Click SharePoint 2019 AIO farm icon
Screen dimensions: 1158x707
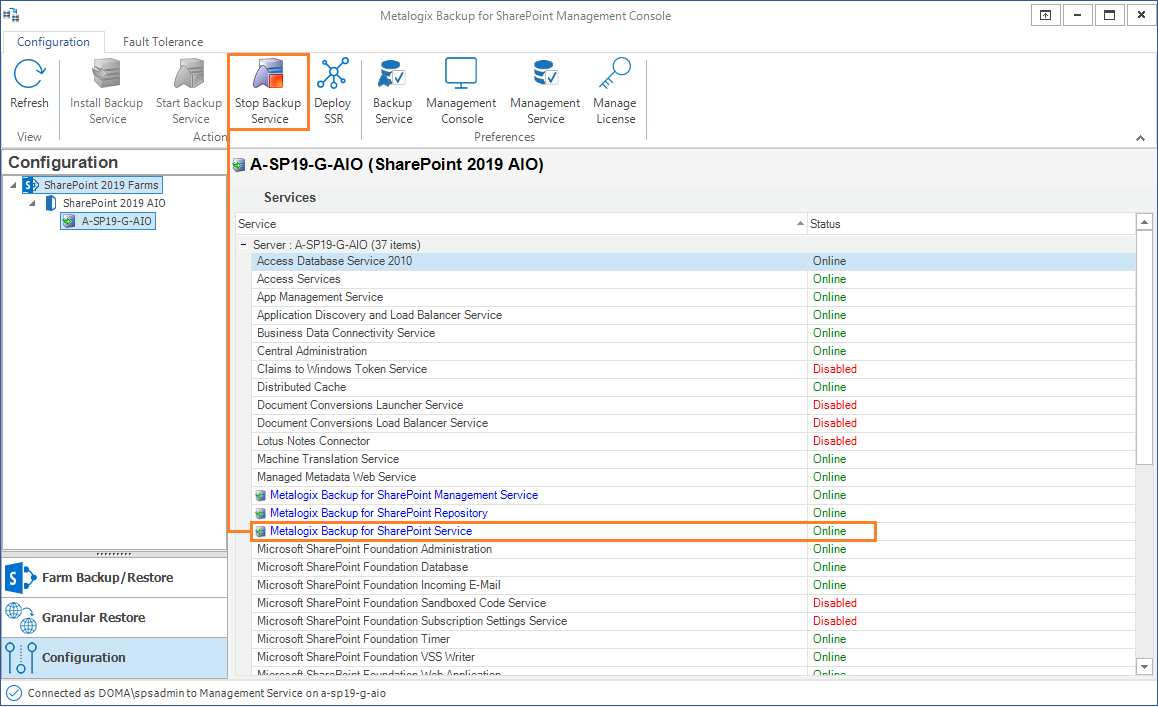[x=50, y=202]
